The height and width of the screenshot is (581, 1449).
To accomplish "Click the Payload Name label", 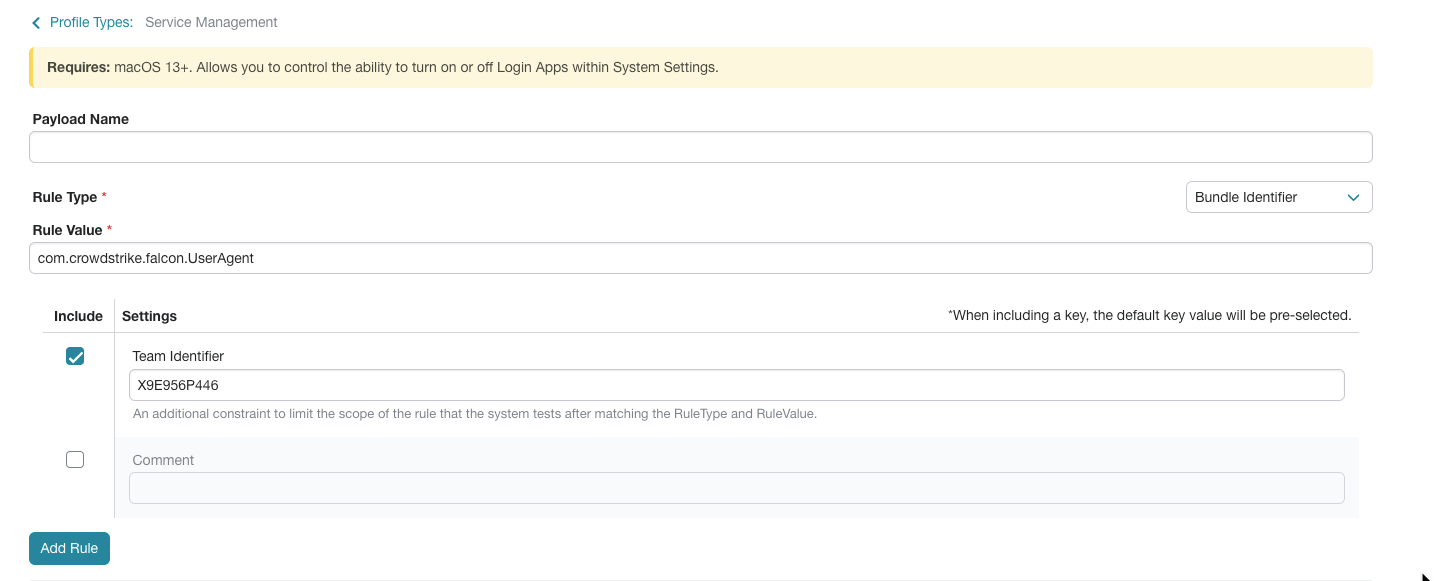I will click(x=80, y=118).
